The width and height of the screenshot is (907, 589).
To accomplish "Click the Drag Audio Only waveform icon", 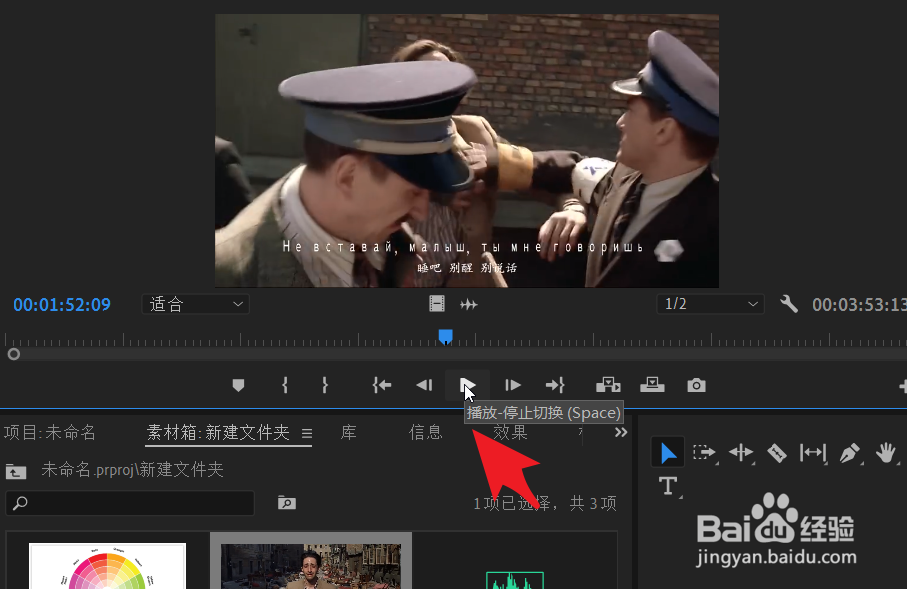I will pyautogui.click(x=469, y=304).
